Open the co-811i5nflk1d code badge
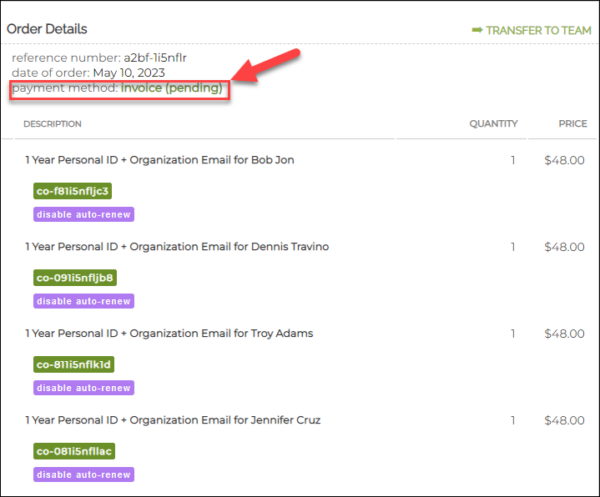Viewport: 600px width, 497px height. (74, 364)
